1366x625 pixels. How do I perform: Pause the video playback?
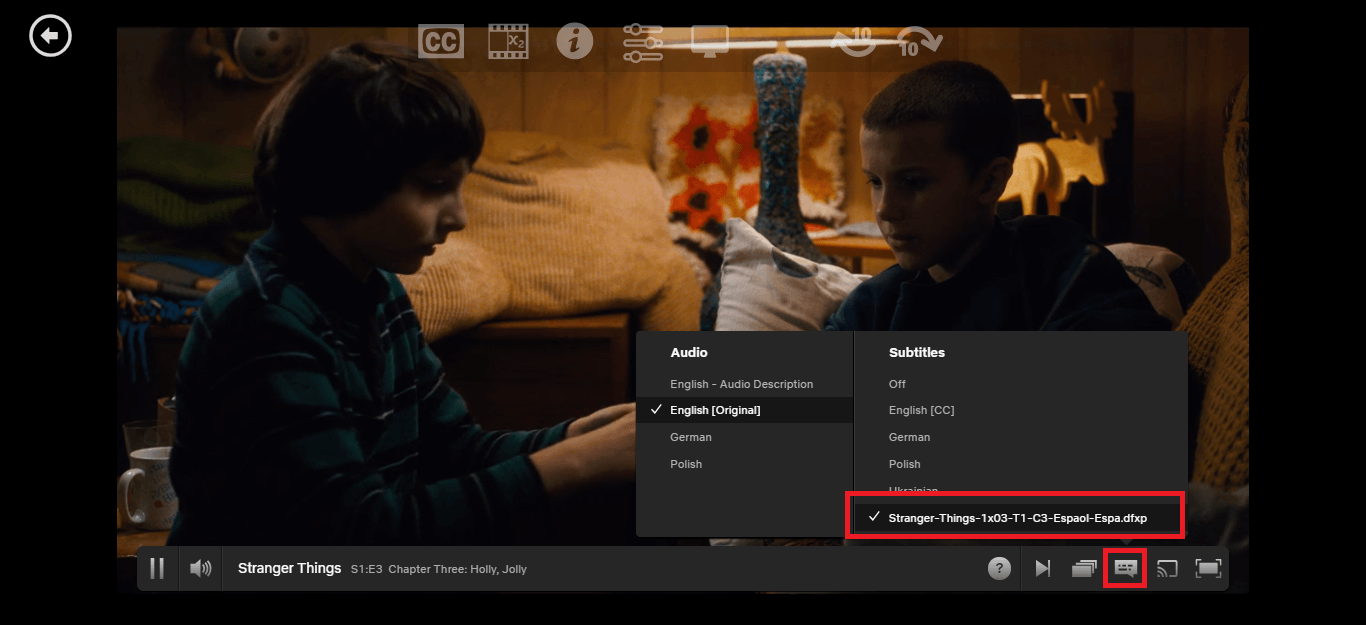tap(157, 568)
